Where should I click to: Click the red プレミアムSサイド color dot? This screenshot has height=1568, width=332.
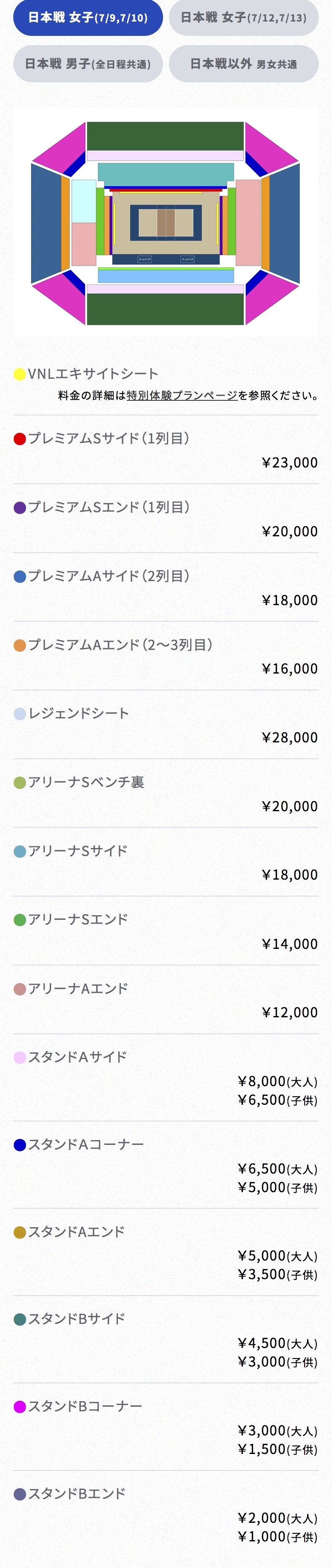tap(19, 438)
